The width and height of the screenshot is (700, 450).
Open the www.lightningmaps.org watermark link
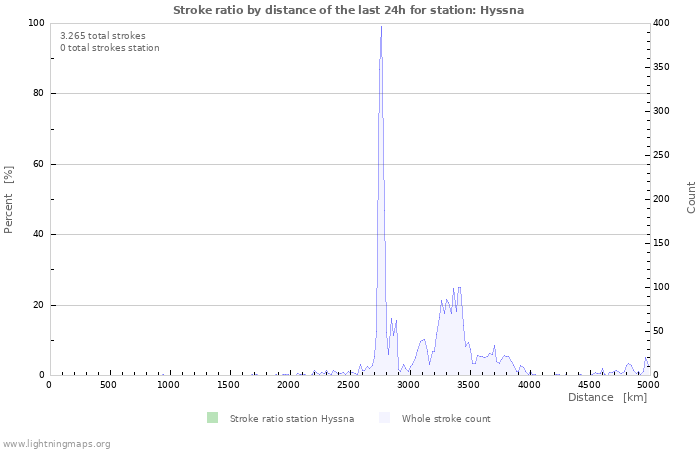click(57, 443)
